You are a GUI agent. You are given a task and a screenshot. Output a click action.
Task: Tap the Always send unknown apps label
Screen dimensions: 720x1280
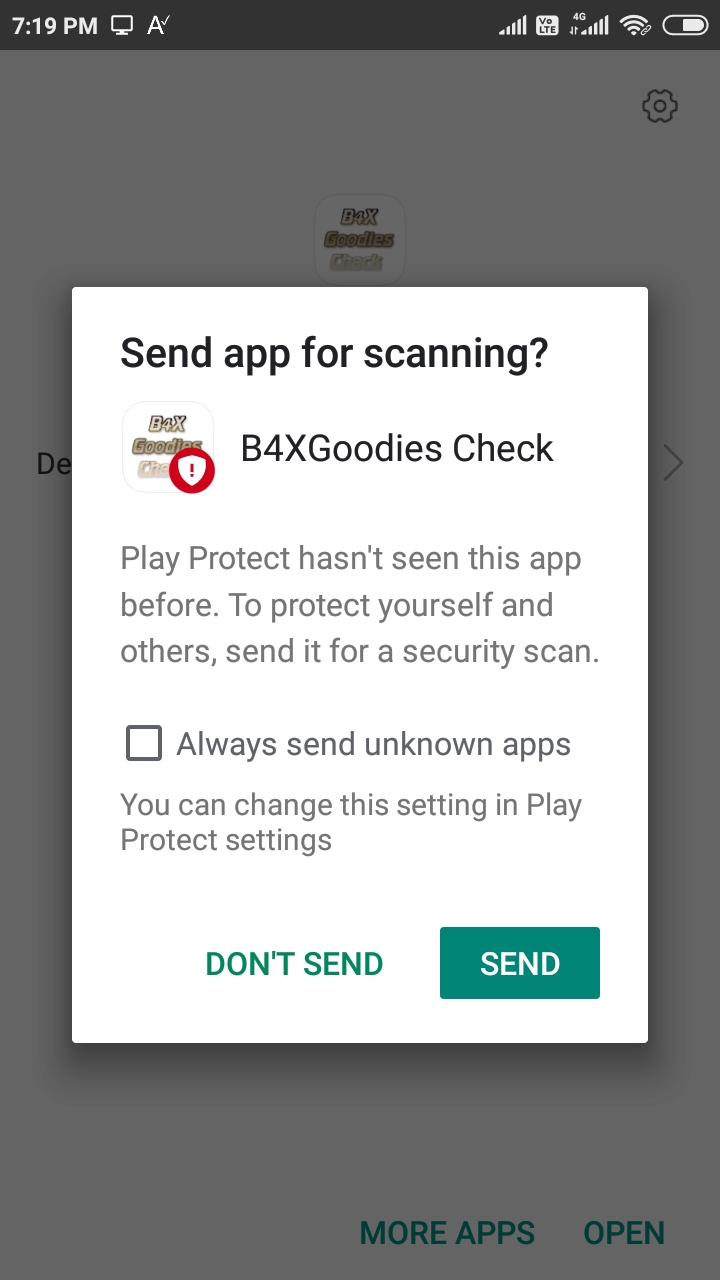[373, 744]
